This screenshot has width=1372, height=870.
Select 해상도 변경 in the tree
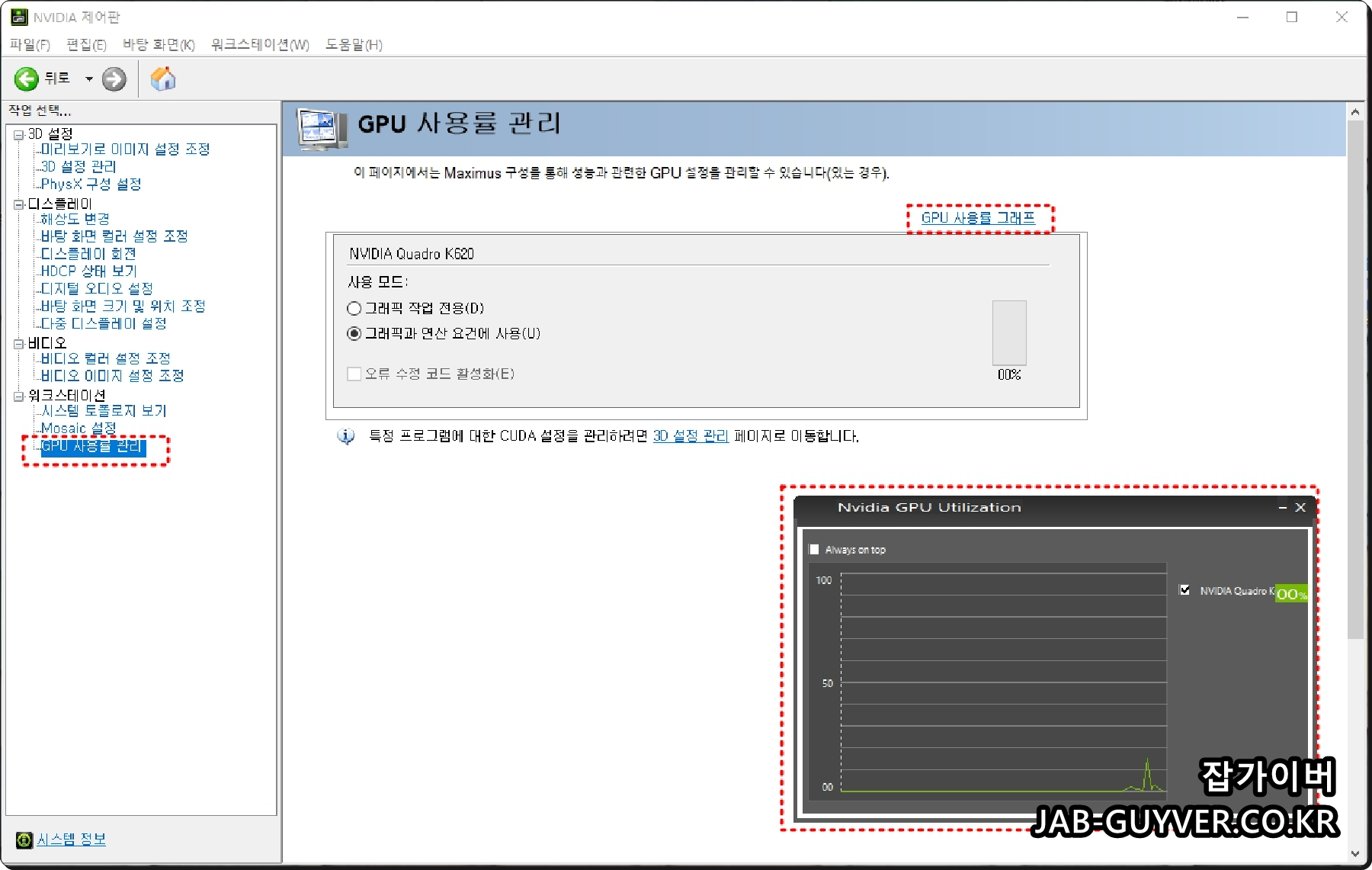tap(75, 219)
